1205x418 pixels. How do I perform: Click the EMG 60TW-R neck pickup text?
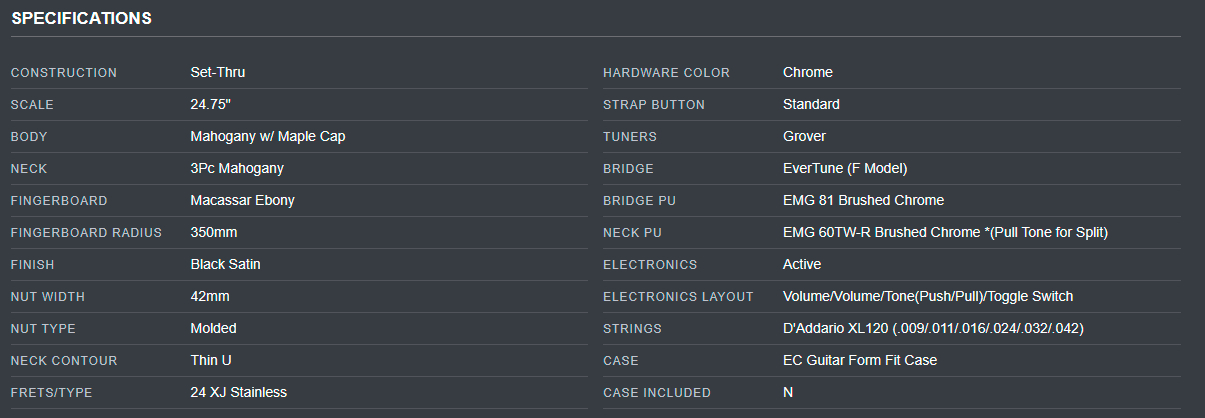pos(945,232)
